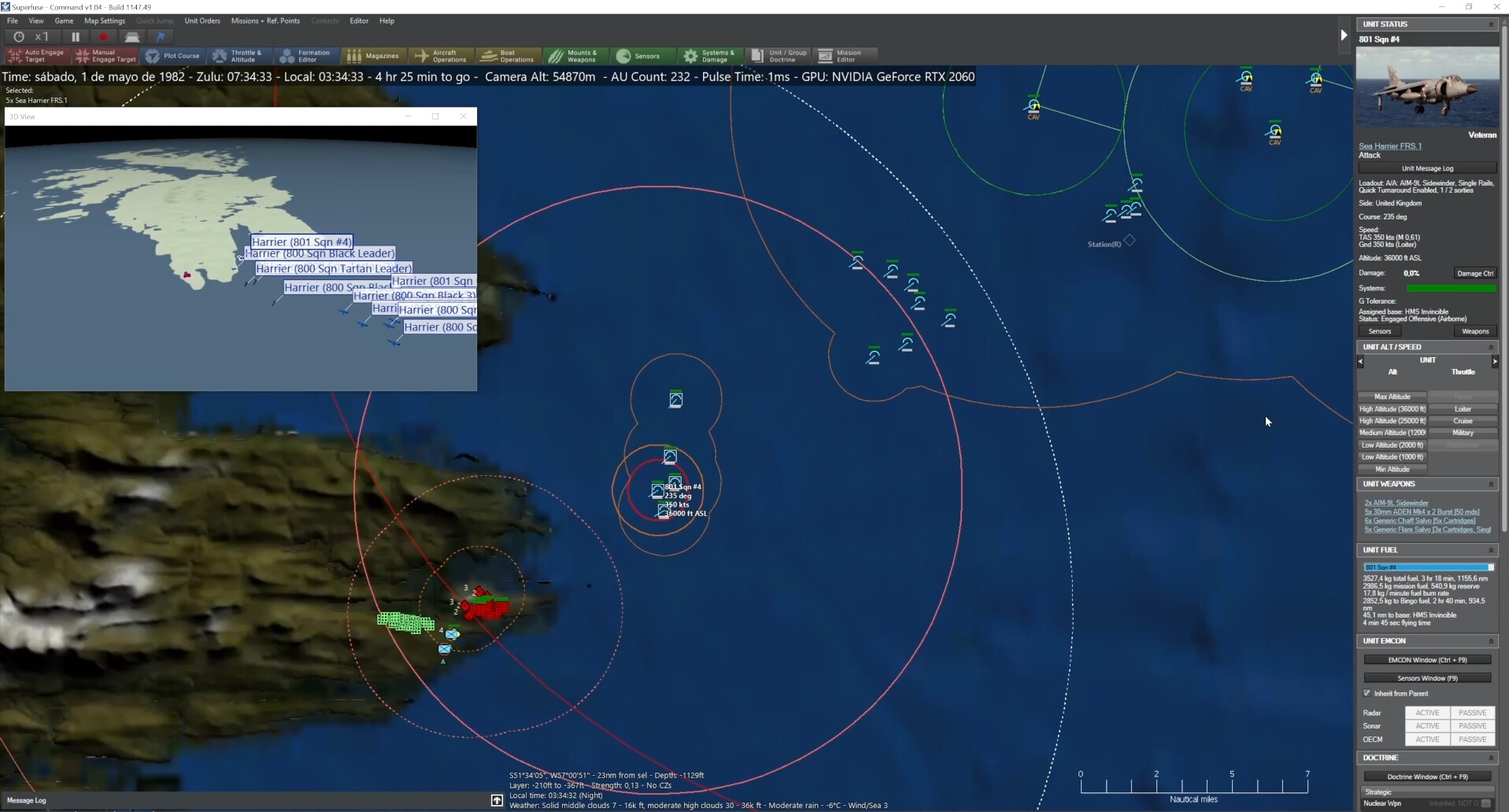Open Systems & Damage panel
Image resolution: width=1509 pixels, height=812 pixels.
709,56
